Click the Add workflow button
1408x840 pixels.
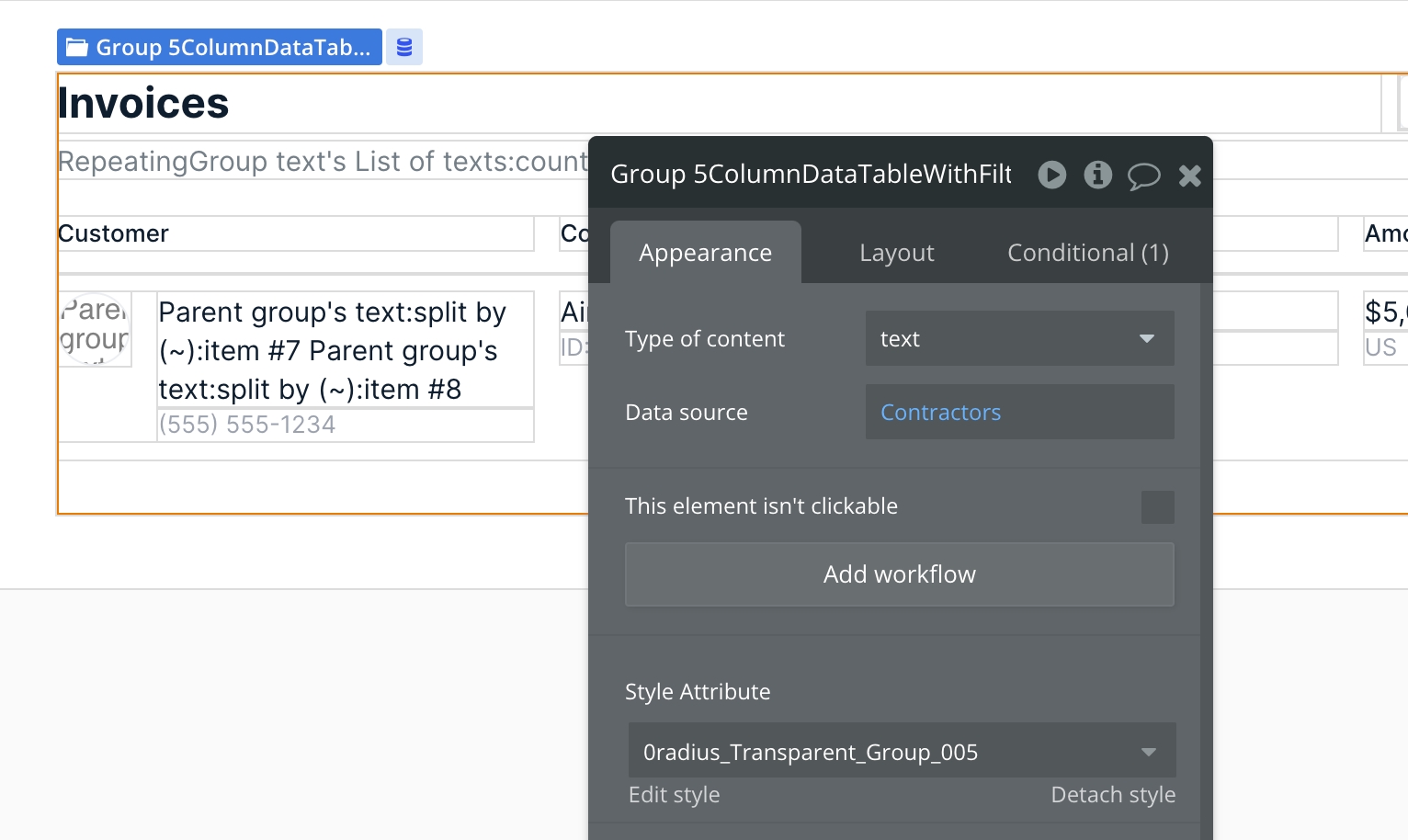tap(899, 574)
